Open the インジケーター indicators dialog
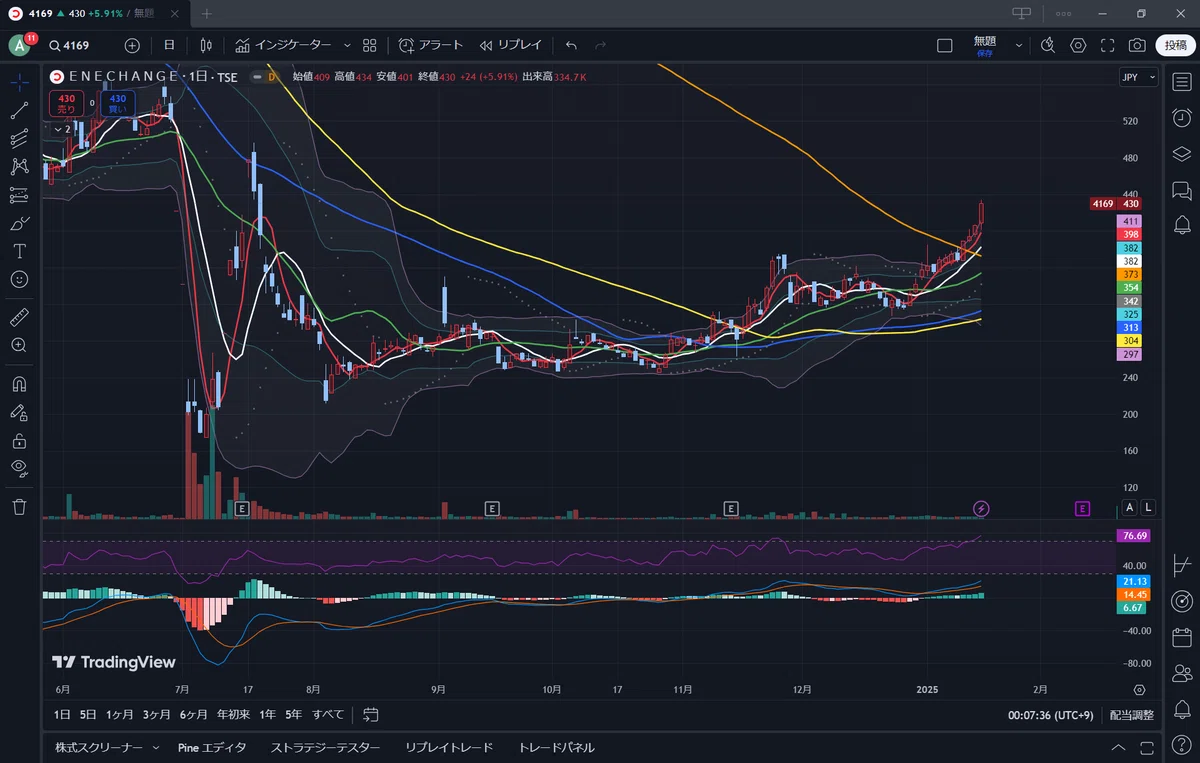1200x763 pixels. pyautogui.click(x=283, y=45)
